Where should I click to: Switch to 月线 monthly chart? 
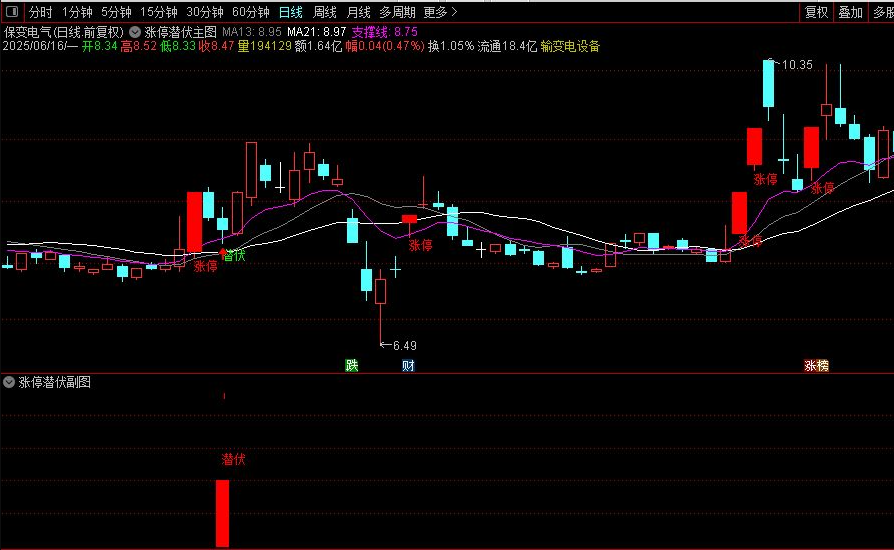(359, 12)
